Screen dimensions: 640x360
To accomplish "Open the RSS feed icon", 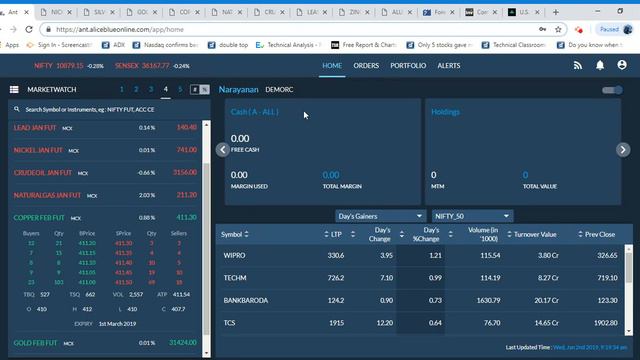I will tap(578, 65).
